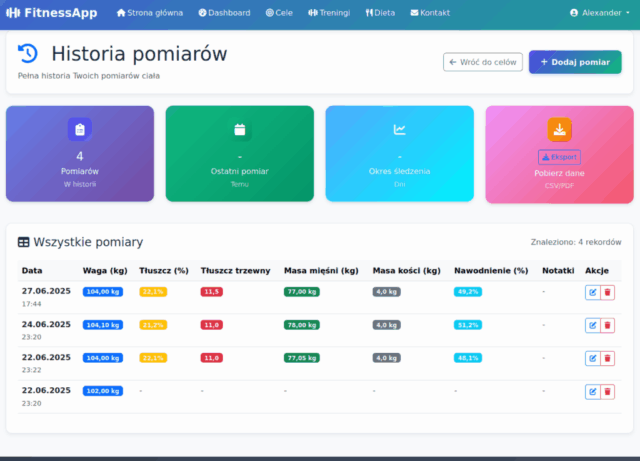Edit the 22.06.2025 23:22 measurement

pyautogui.click(x=593, y=359)
